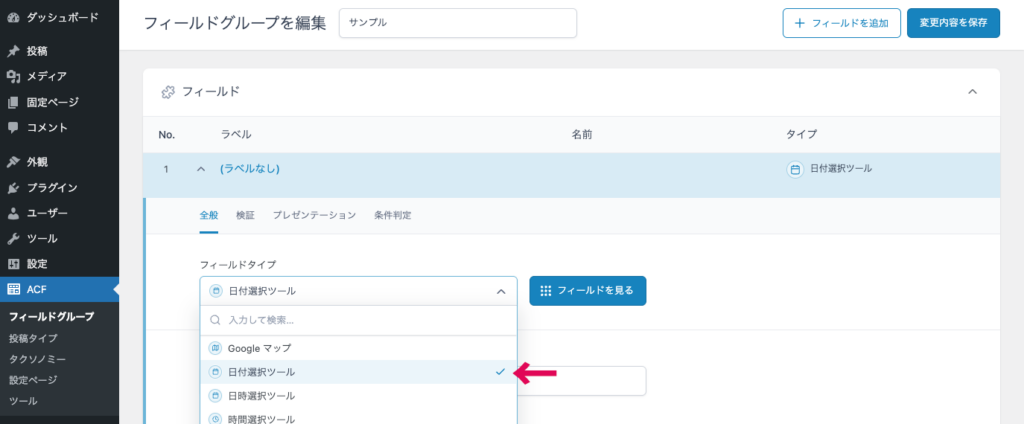Click the wrench icon beside ツール
1024x424 pixels.
(x=13, y=239)
